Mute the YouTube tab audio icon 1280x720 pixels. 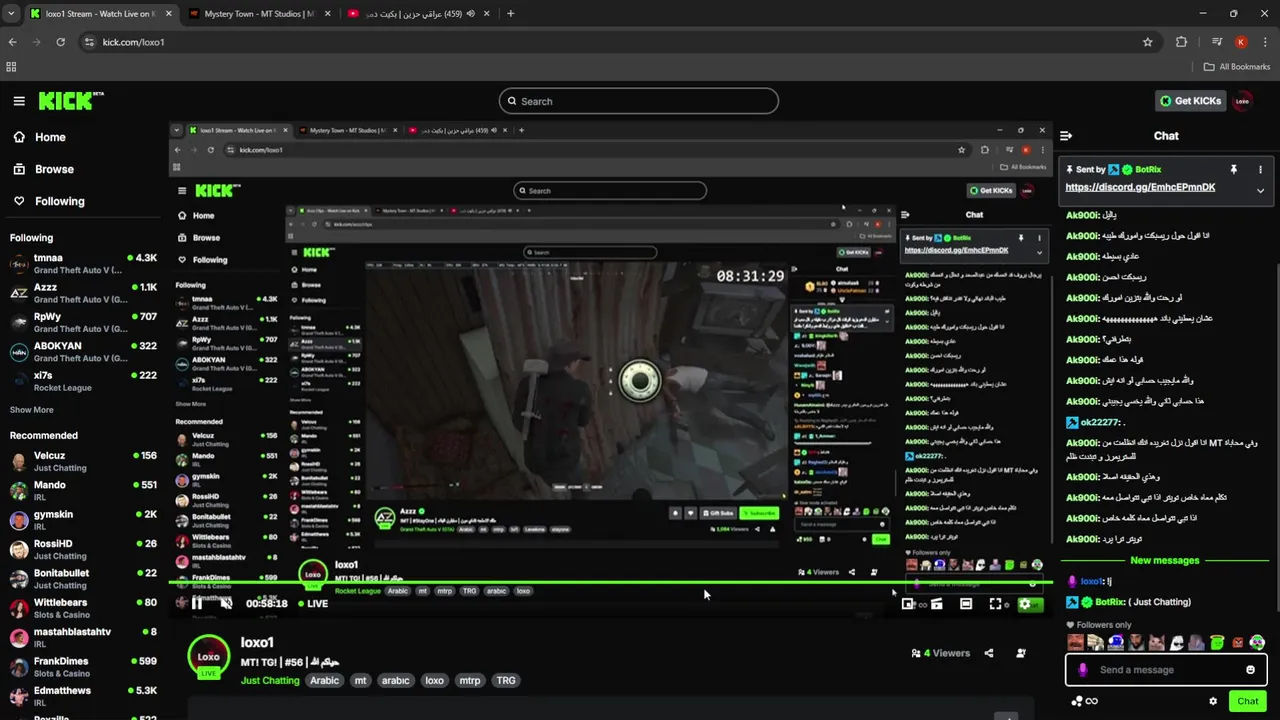point(469,14)
